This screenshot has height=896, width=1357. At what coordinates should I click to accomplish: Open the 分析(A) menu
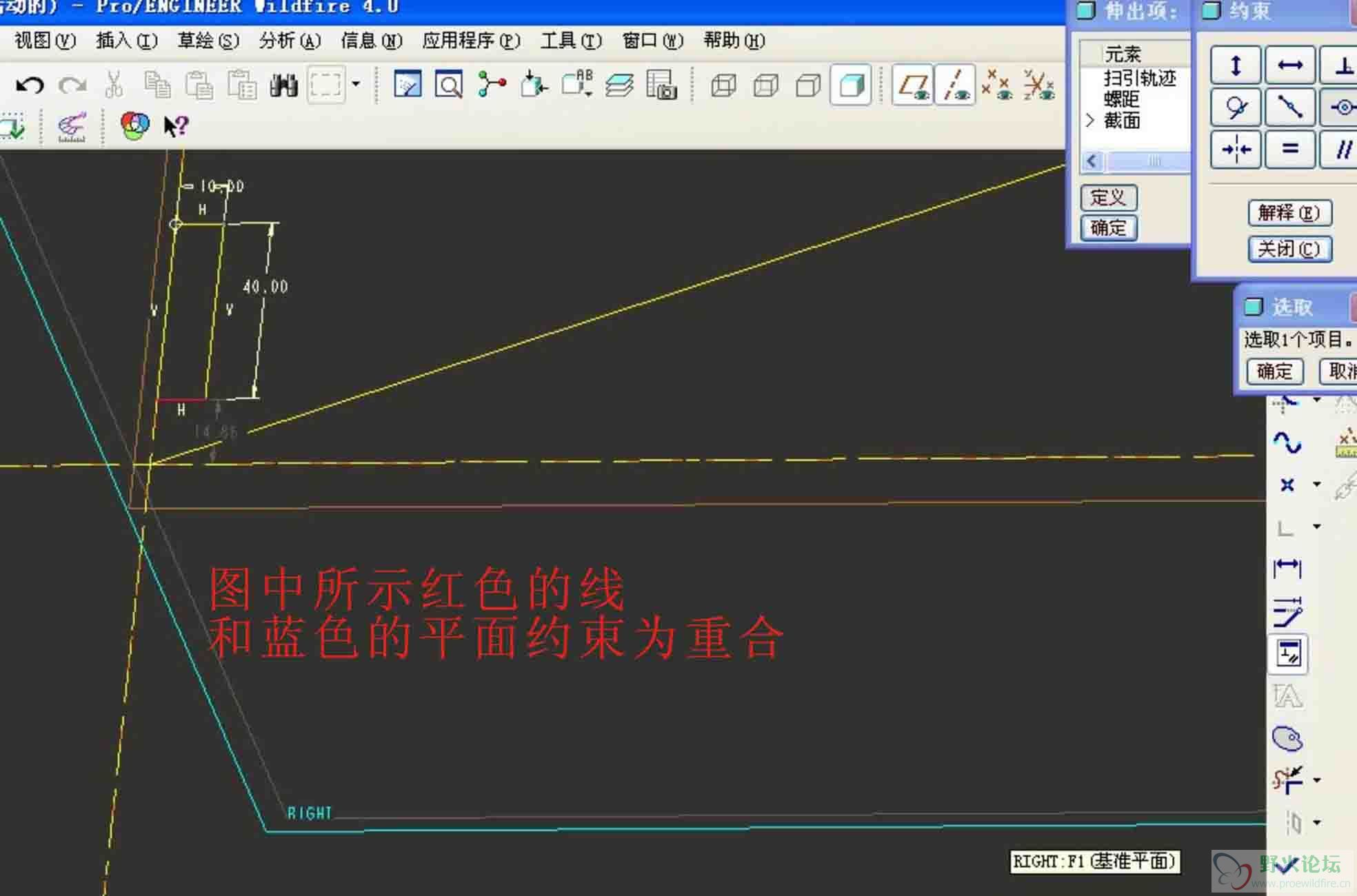click(290, 41)
